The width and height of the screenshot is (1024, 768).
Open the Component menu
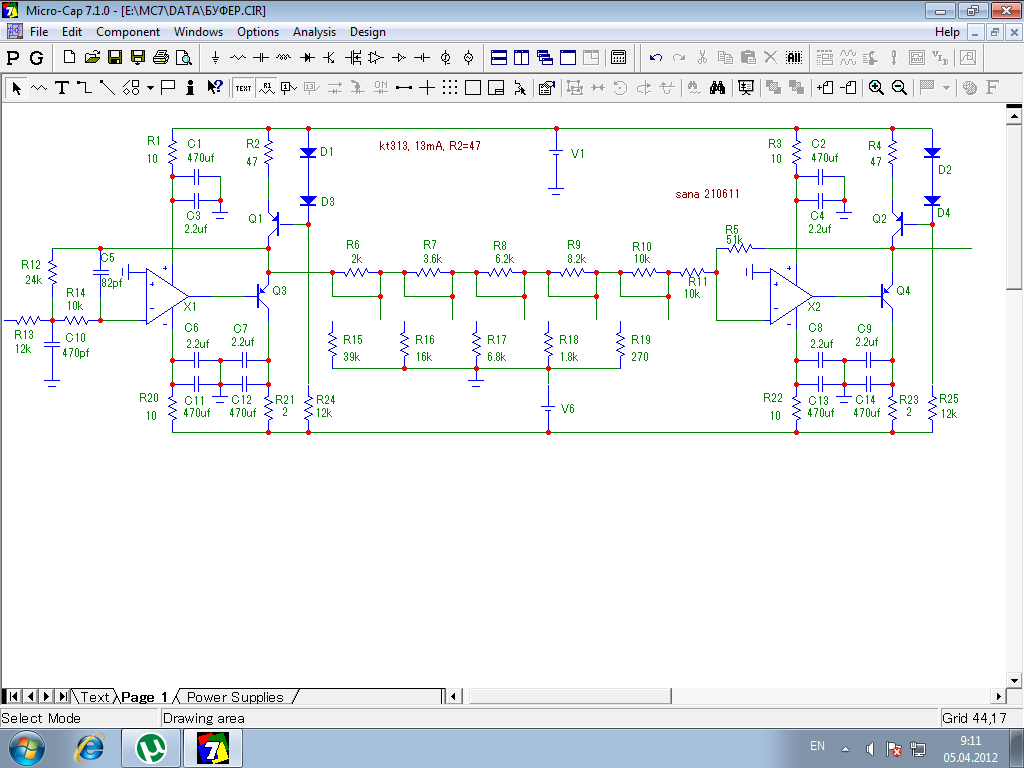pos(128,32)
